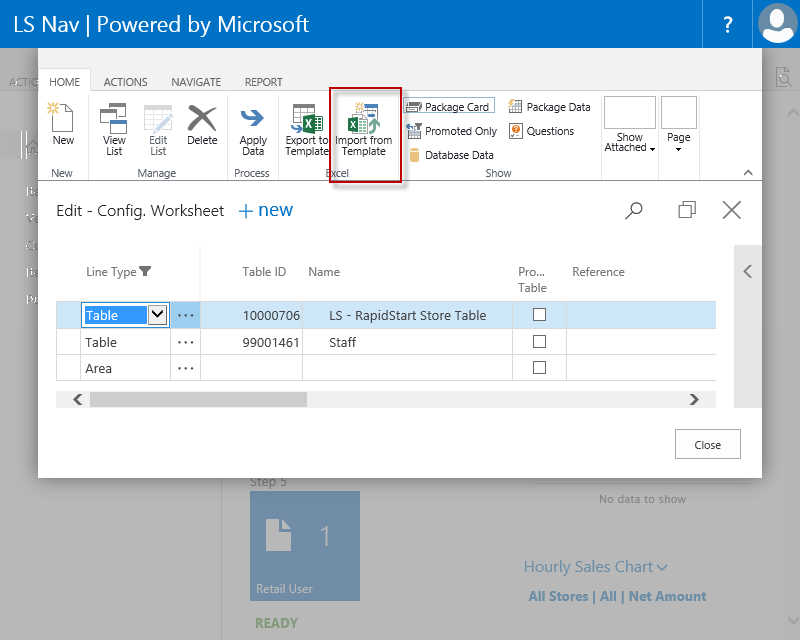This screenshot has width=800, height=640.
Task: Check Promoted Table box on Area row
Action: [x=539, y=368]
